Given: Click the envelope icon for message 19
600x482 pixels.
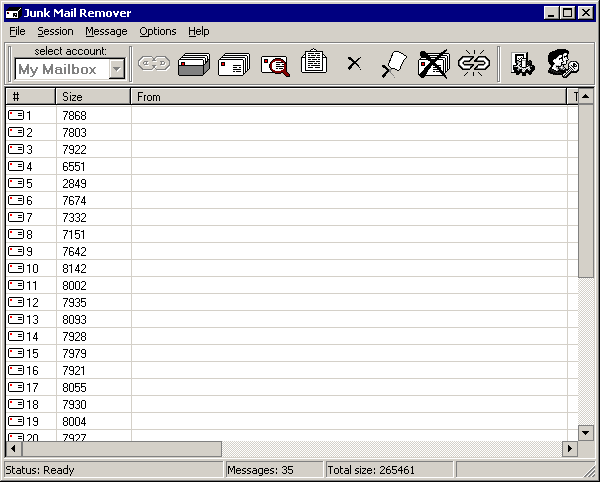Looking at the screenshot, I should [16, 421].
